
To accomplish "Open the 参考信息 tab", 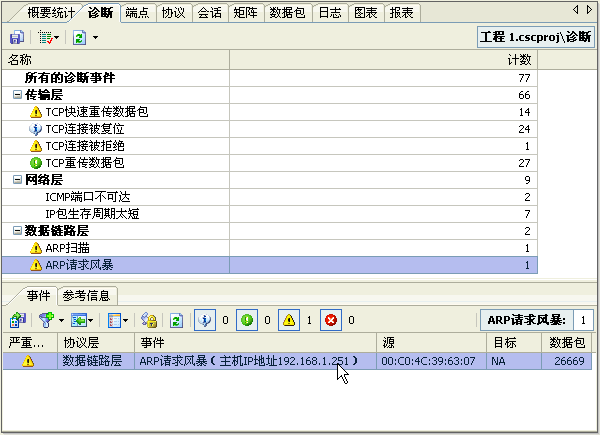I will pos(89,295).
